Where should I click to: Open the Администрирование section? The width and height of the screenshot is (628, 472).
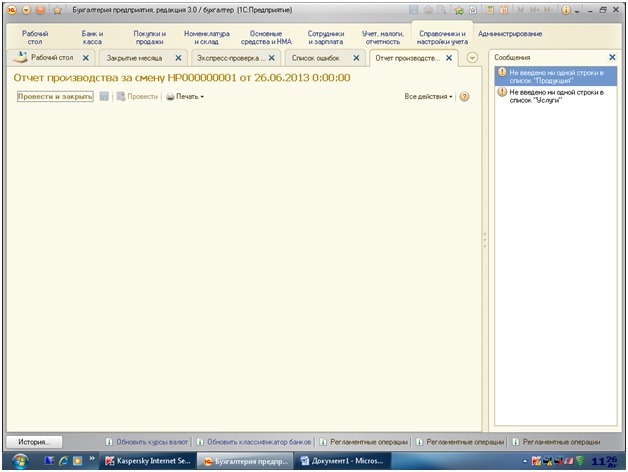pyautogui.click(x=510, y=34)
